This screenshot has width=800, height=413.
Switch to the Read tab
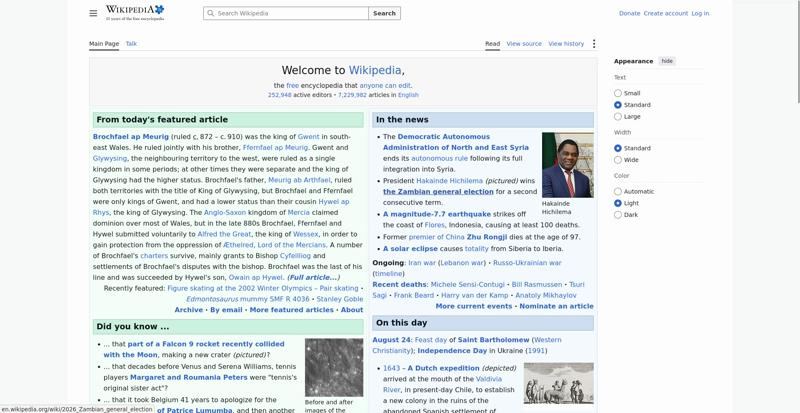[x=492, y=44]
